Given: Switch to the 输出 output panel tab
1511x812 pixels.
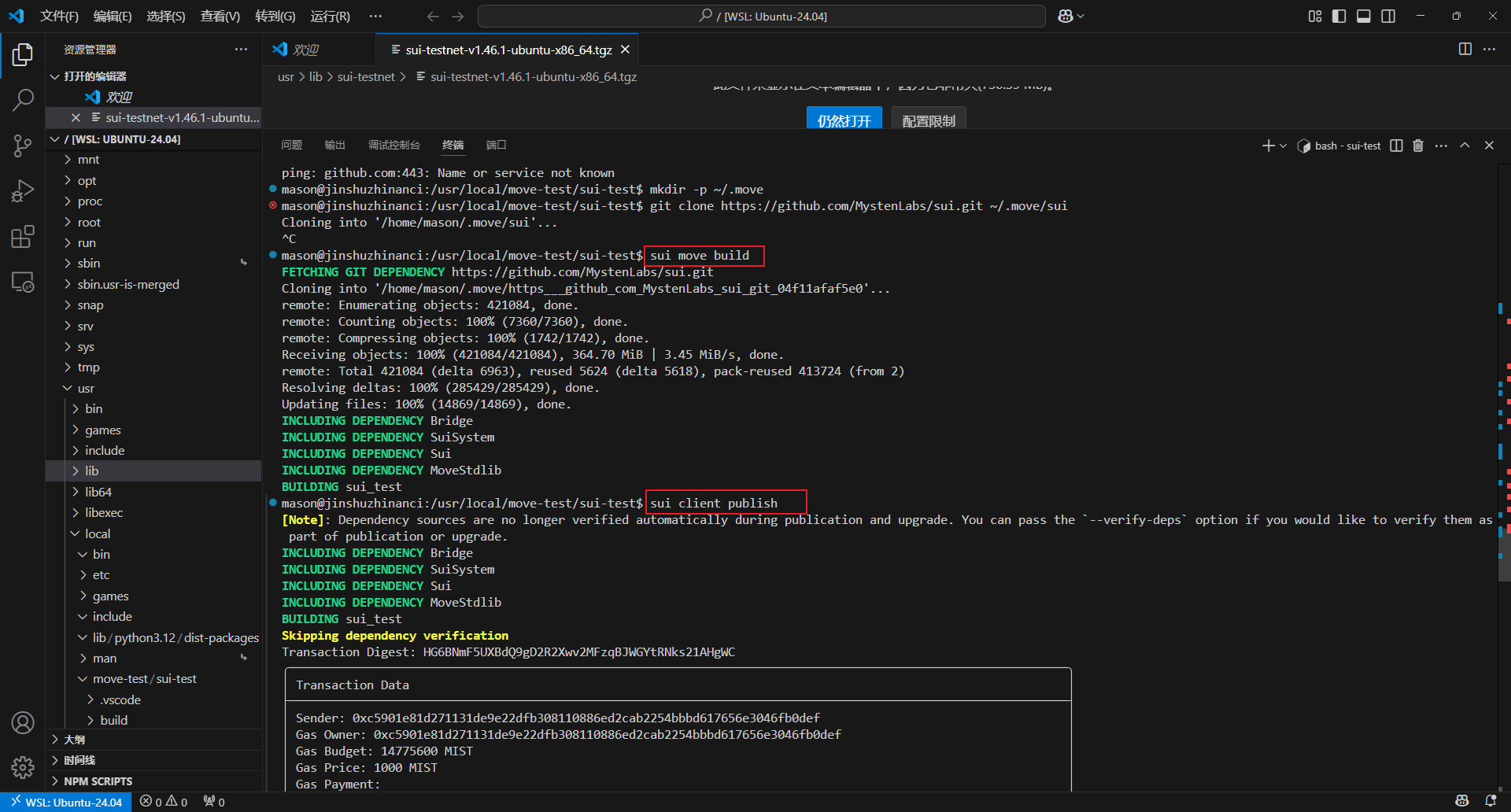Looking at the screenshot, I should coord(334,145).
